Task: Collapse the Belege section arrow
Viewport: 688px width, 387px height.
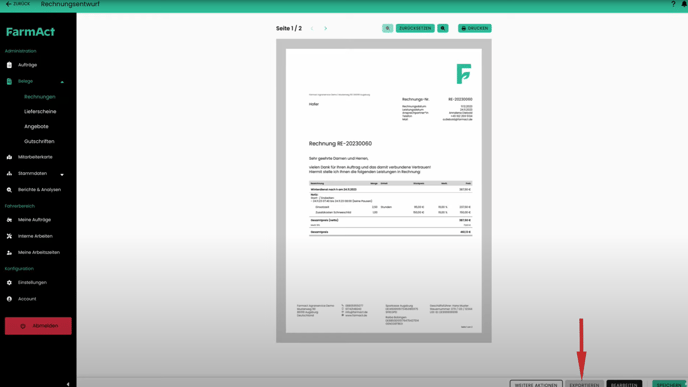Action: tap(62, 82)
